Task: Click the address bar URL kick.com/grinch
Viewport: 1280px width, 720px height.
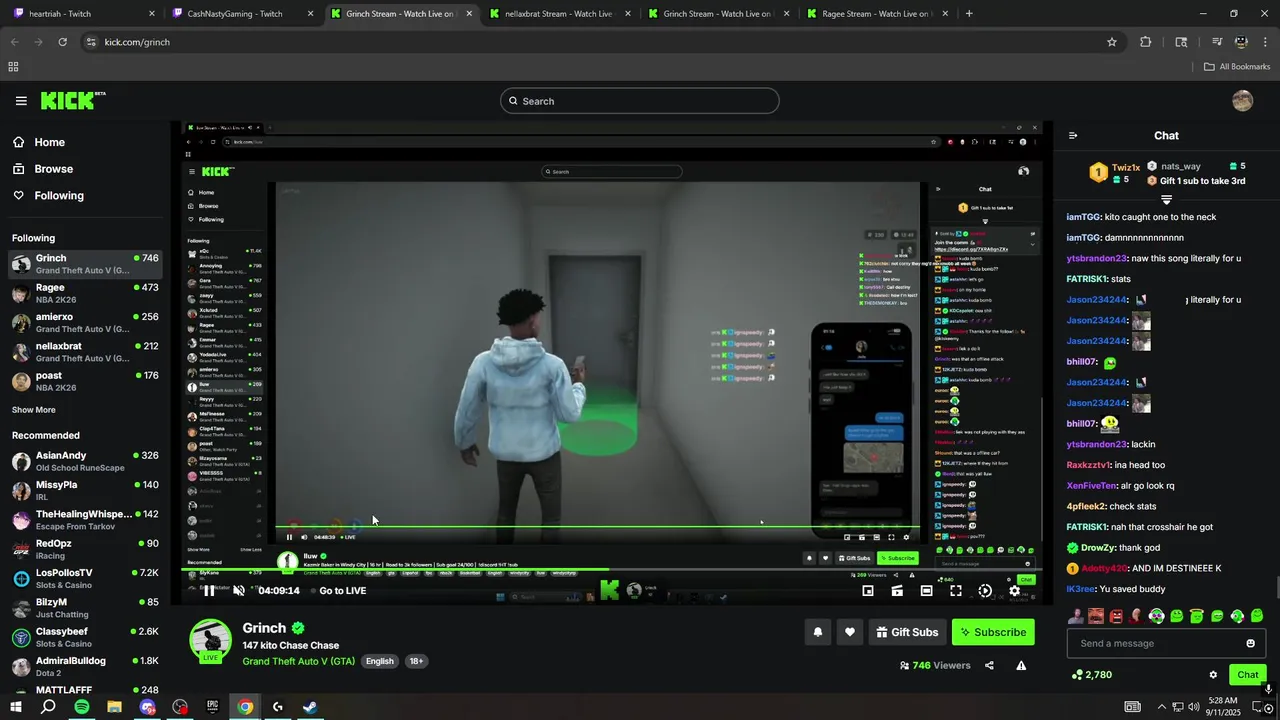Action: pos(137,42)
